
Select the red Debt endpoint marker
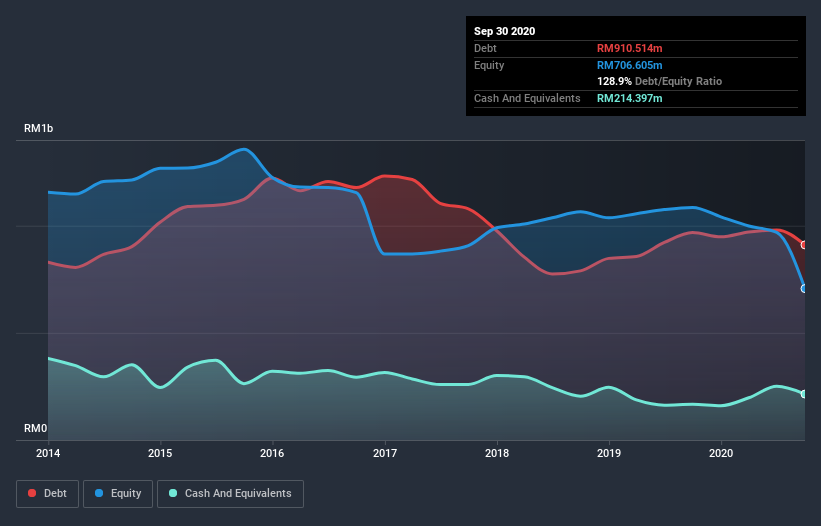pos(804,245)
